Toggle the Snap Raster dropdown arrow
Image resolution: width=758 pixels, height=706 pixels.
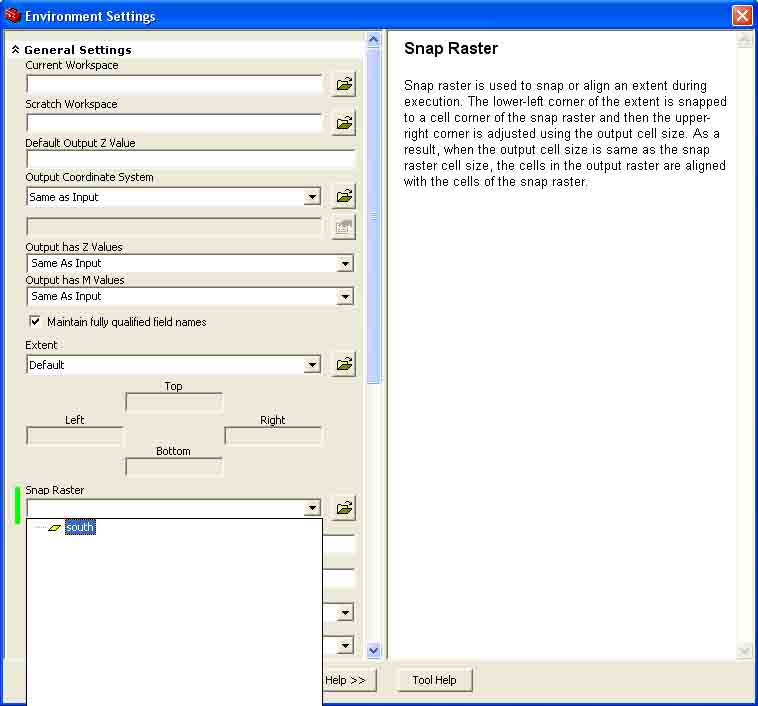pos(312,508)
